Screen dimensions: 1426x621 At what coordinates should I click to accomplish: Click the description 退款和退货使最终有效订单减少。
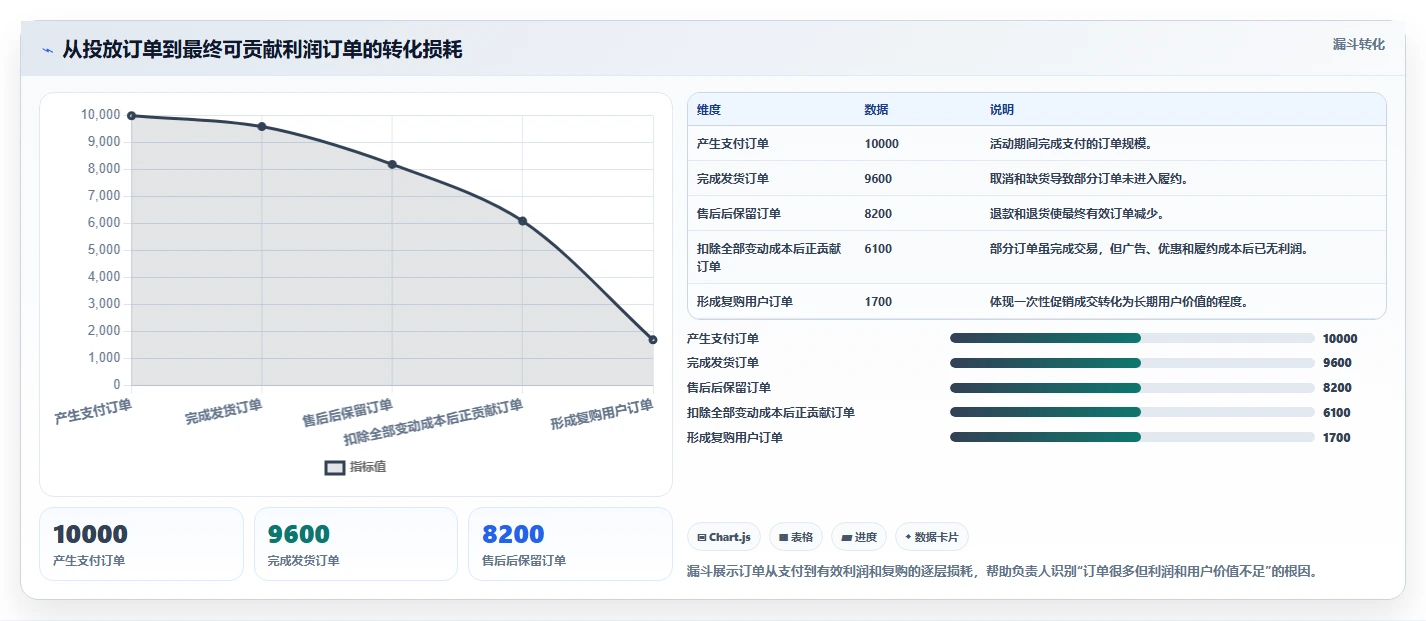click(x=1077, y=214)
